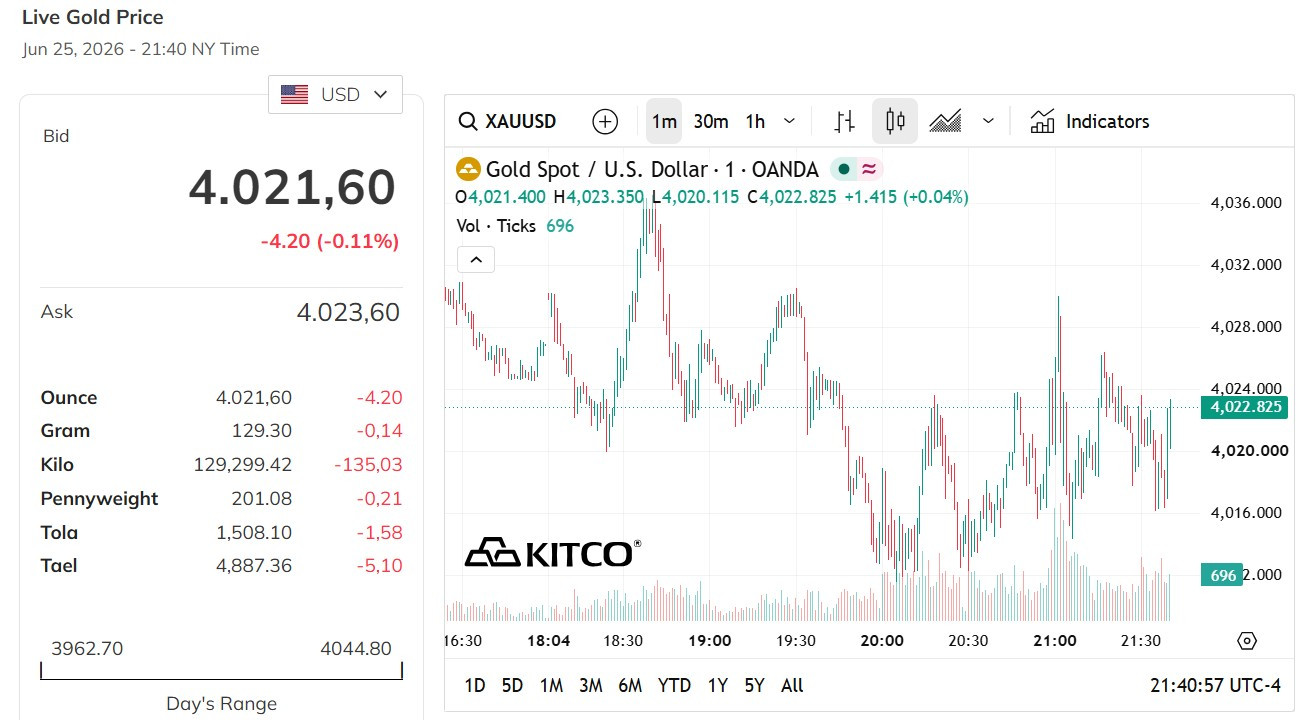Click the Gram price 129.30
The width and height of the screenshot is (1303, 720).
(262, 431)
